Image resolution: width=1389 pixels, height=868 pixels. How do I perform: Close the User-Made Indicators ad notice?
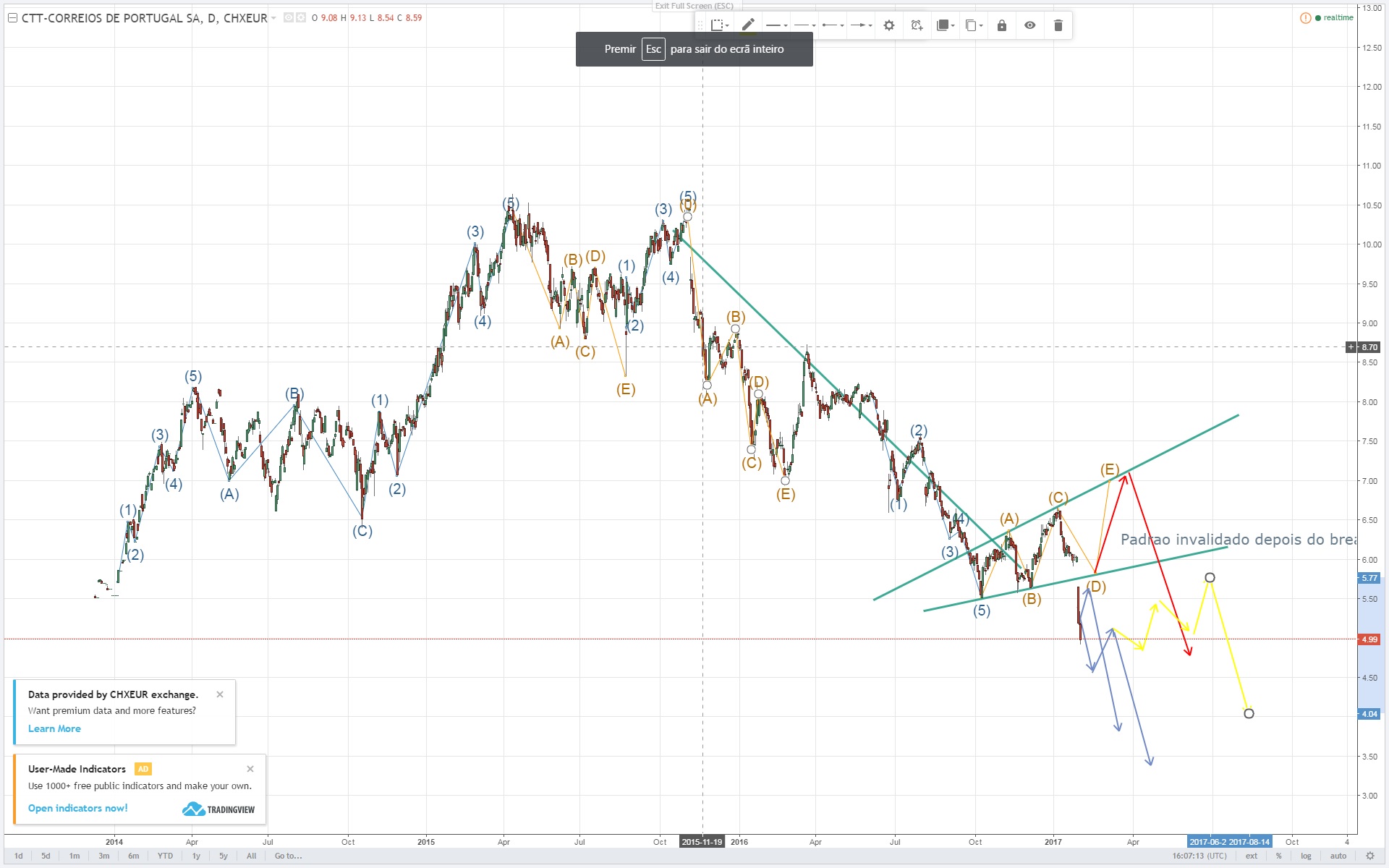tap(250, 769)
